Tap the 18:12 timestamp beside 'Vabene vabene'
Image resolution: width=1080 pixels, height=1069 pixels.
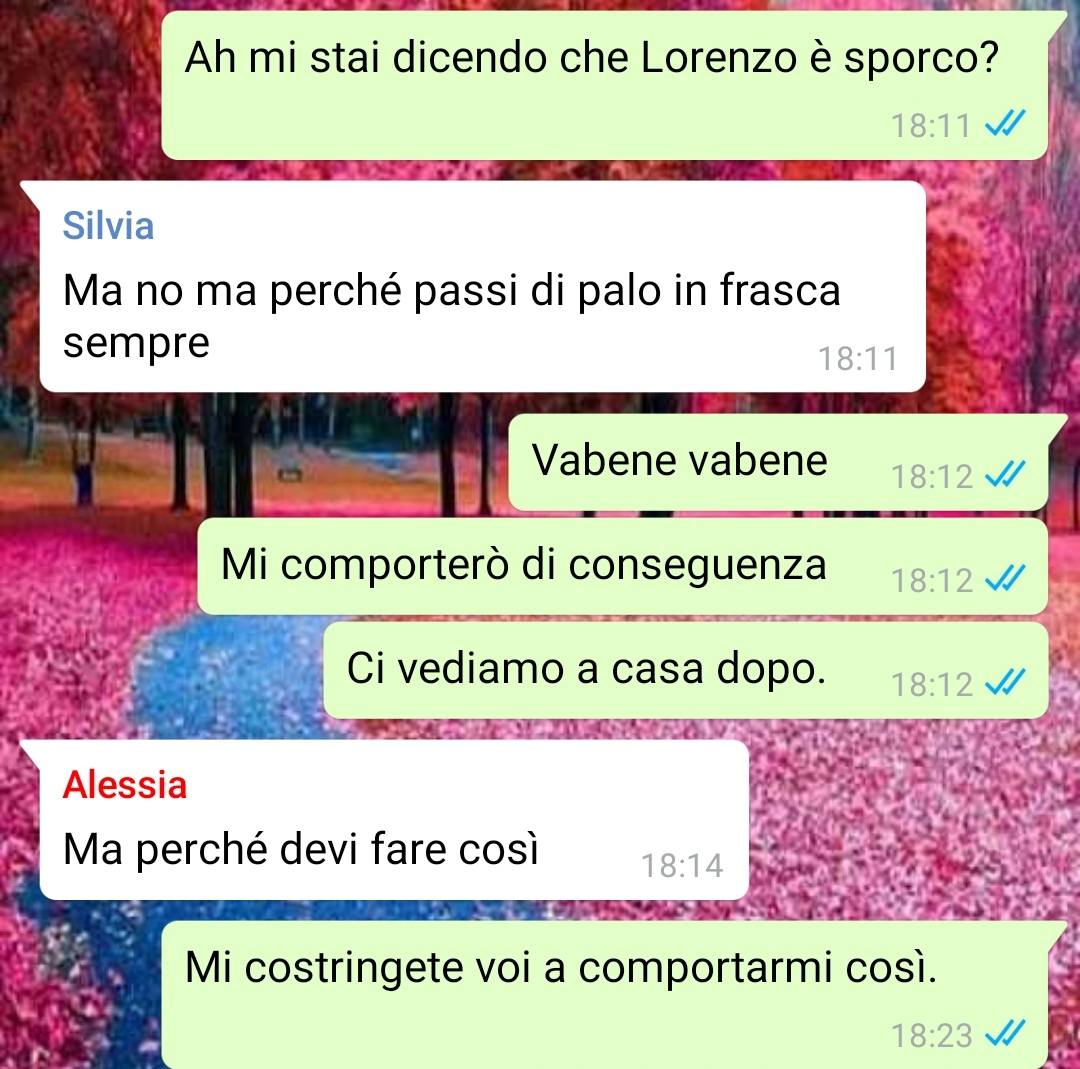(x=931, y=477)
